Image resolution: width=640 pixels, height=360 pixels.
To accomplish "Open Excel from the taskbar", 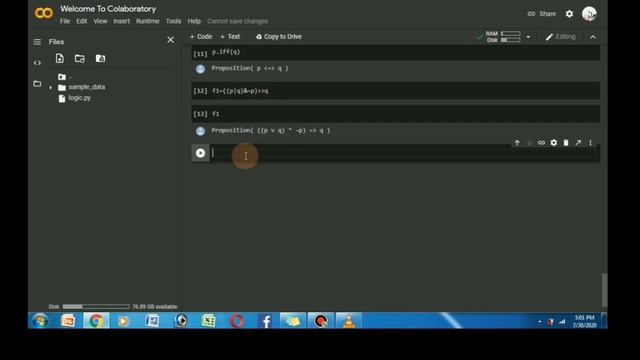I will pyautogui.click(x=208, y=321).
